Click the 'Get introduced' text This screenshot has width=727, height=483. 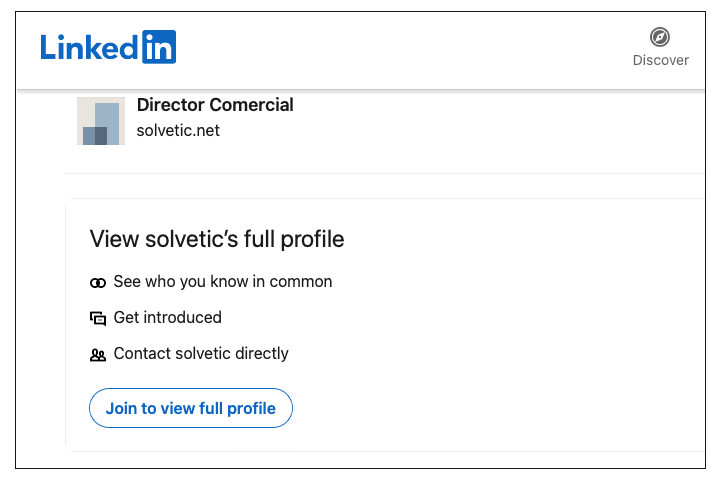168,317
